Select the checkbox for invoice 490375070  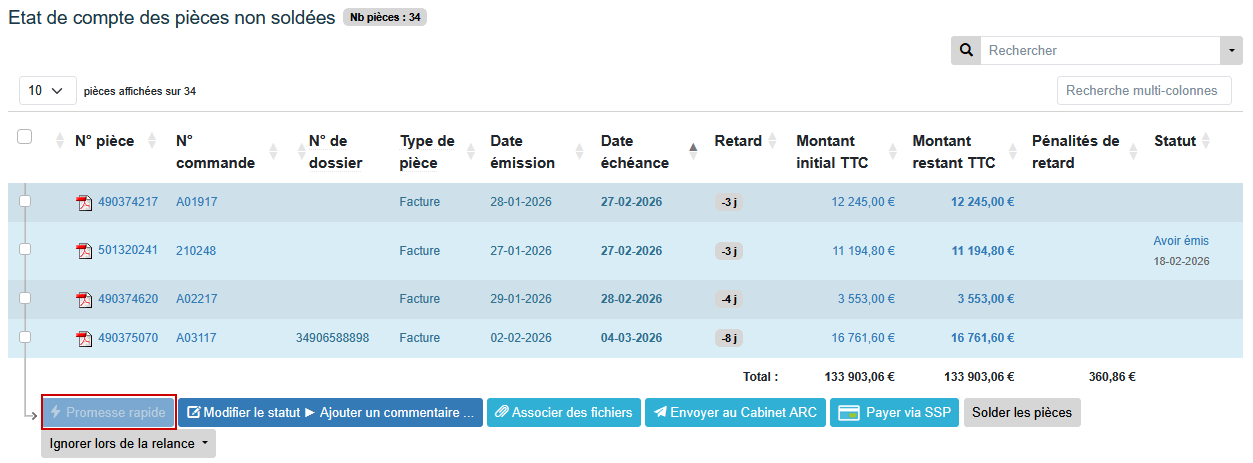25,337
